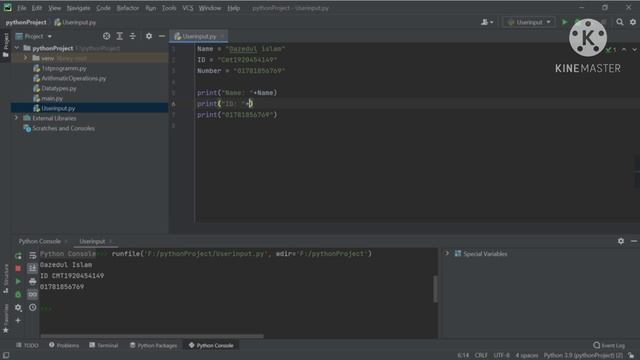This screenshot has width=640, height=360.
Task: Expand Special Variables node
Action: 447,253
